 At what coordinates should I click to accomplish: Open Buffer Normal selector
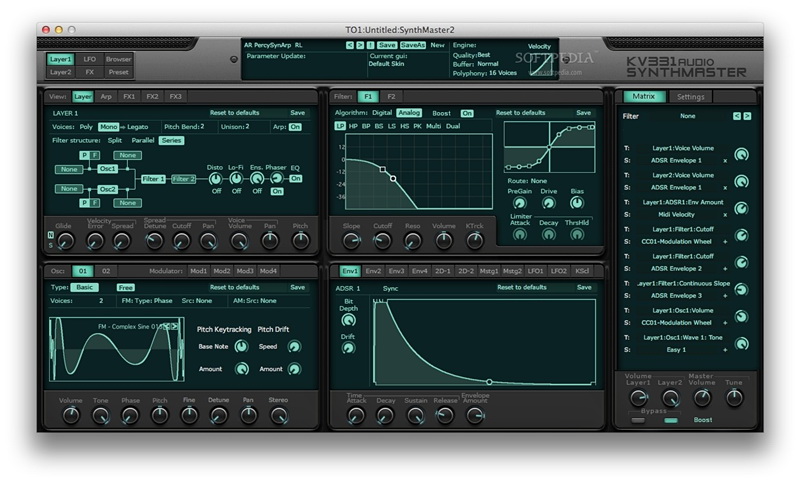coord(487,64)
